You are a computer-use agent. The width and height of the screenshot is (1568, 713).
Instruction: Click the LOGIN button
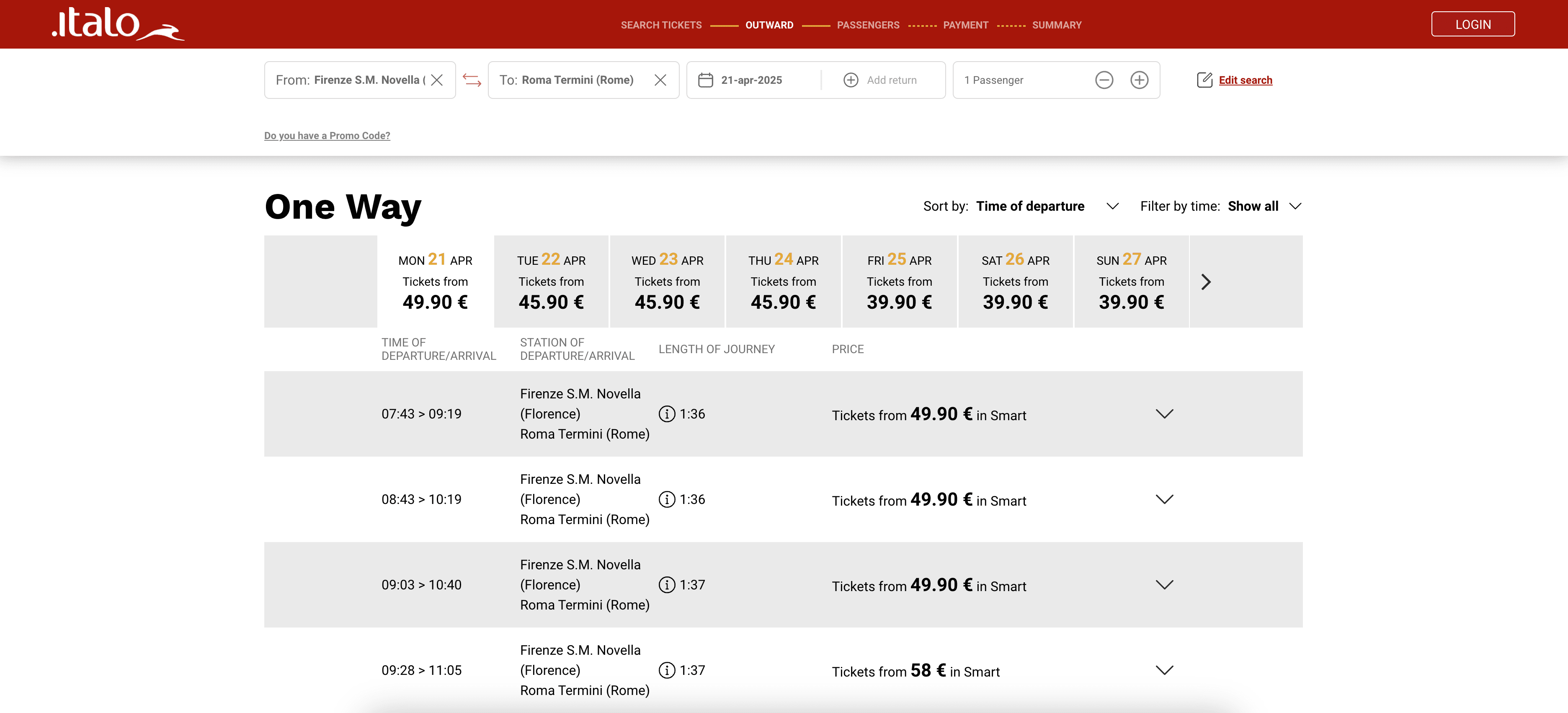tap(1473, 24)
